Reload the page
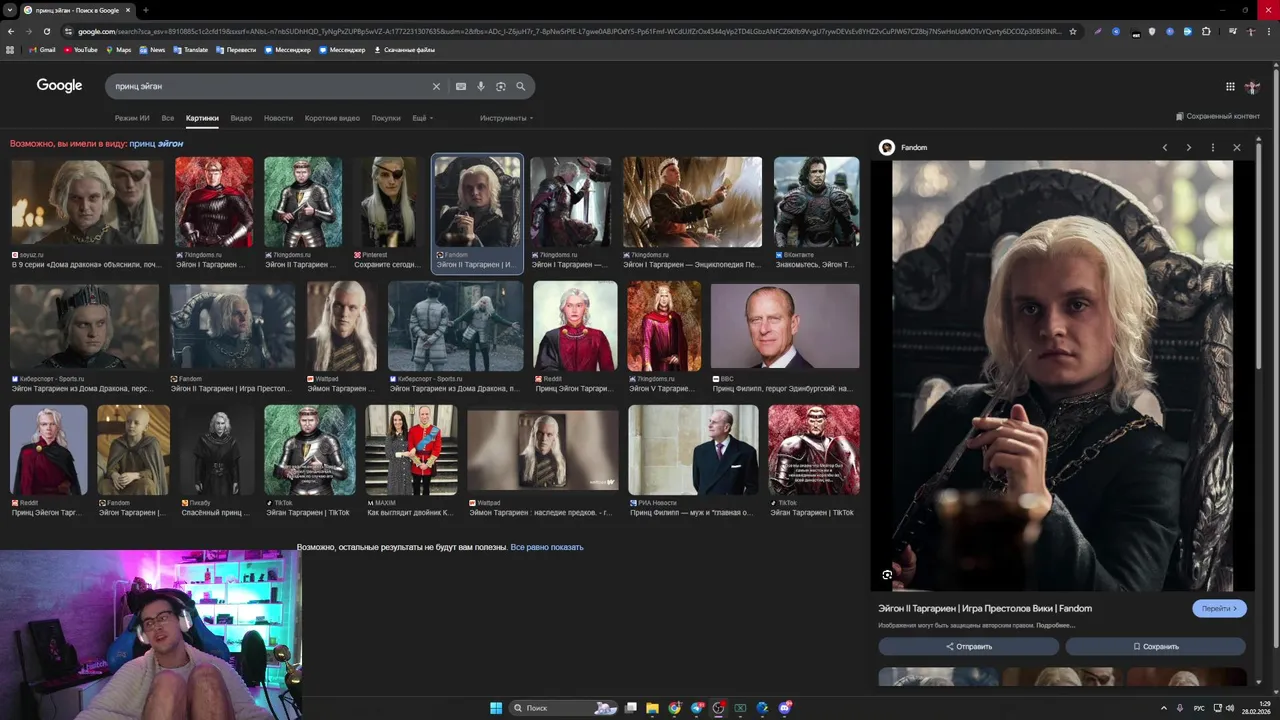The image size is (1280, 720). (45, 31)
